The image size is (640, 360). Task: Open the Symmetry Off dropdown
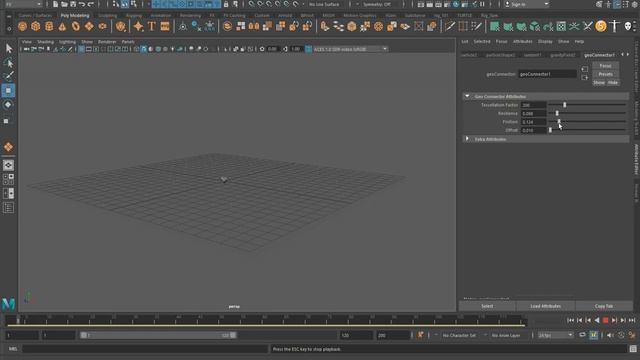tap(378, 4)
